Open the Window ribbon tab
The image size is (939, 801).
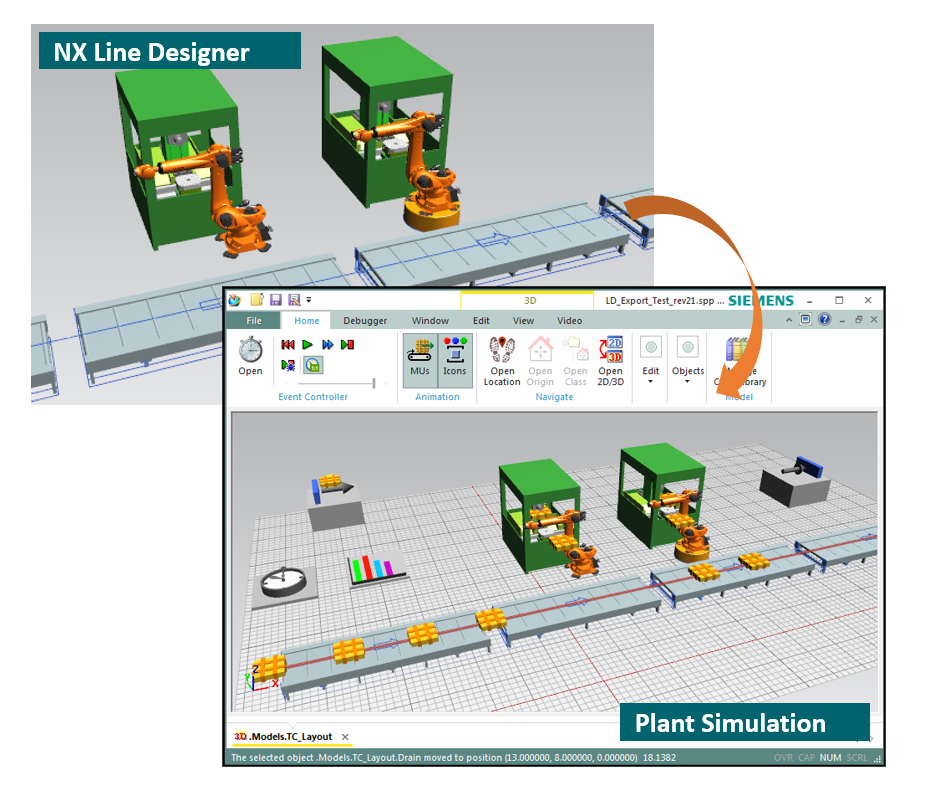click(x=430, y=321)
